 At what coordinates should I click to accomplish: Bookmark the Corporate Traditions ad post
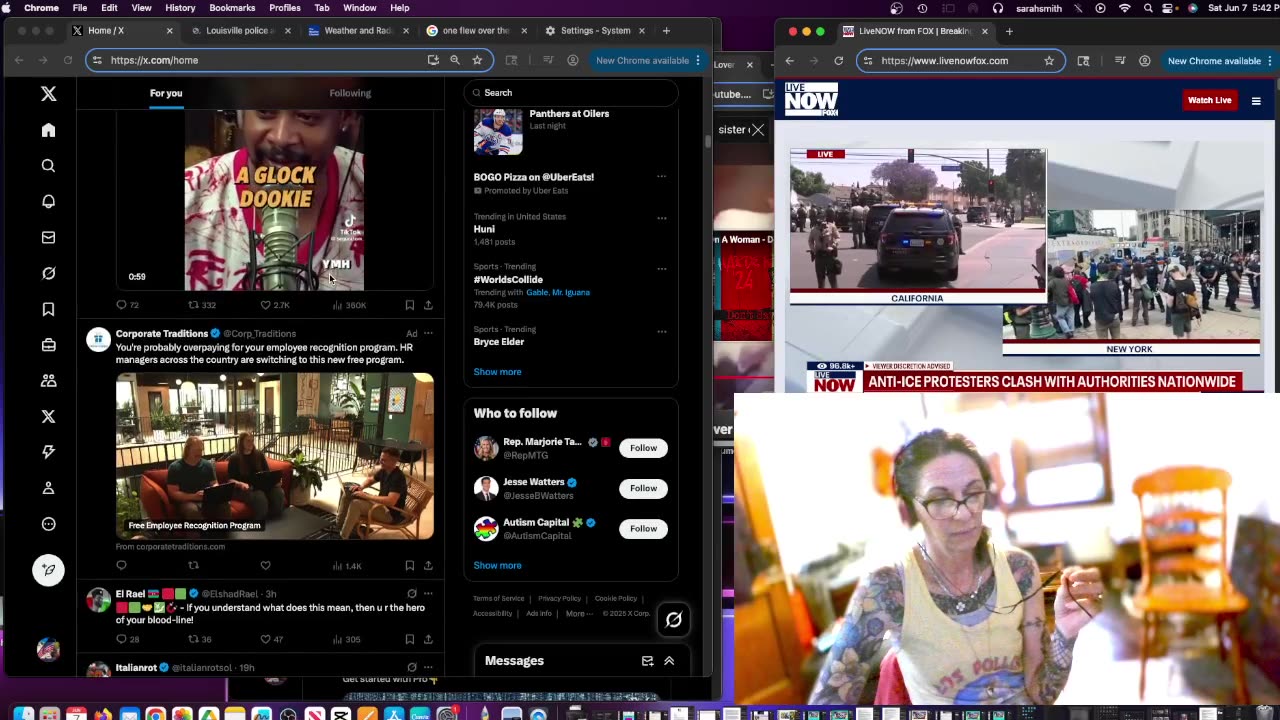click(x=409, y=566)
